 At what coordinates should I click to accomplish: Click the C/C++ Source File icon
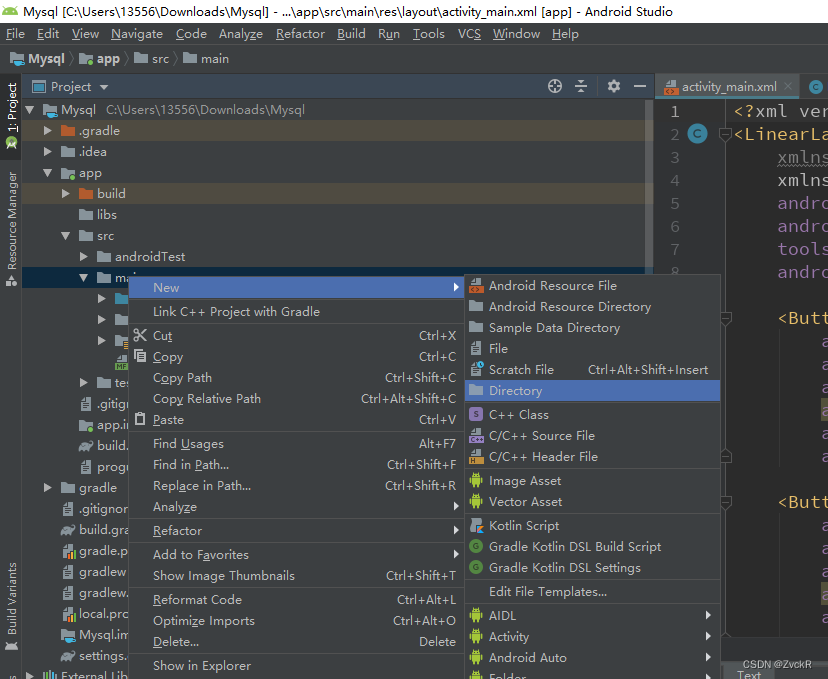pos(476,436)
